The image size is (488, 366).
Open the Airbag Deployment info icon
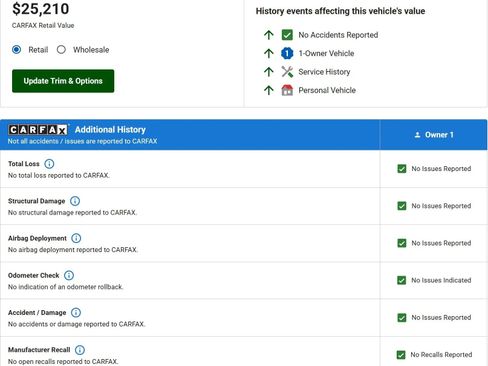click(76, 238)
